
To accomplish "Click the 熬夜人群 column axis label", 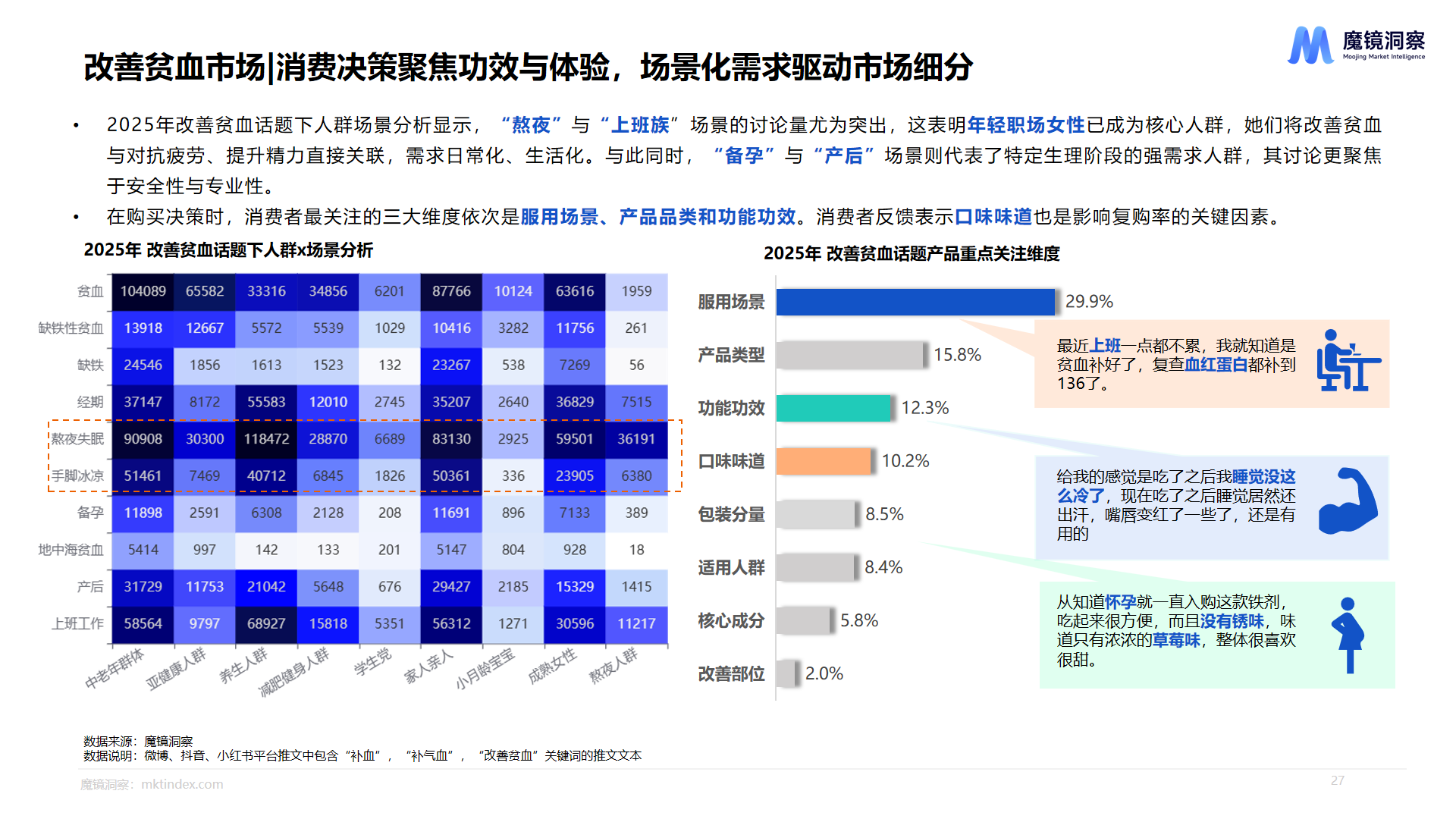I will [613, 665].
